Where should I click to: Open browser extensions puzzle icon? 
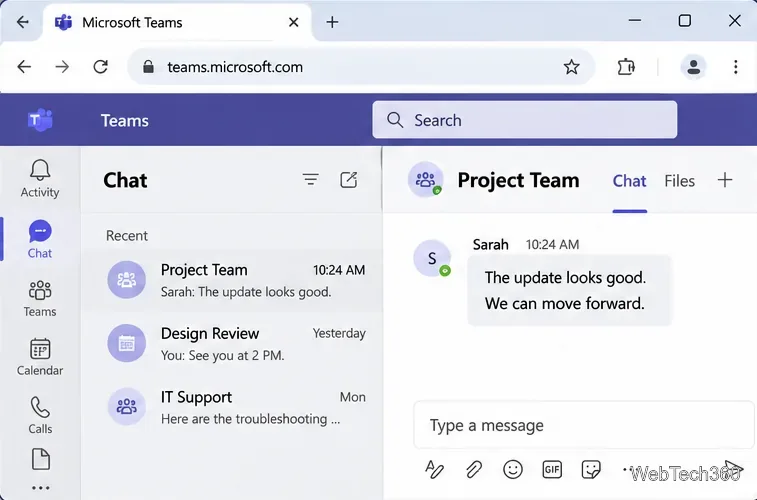(626, 67)
